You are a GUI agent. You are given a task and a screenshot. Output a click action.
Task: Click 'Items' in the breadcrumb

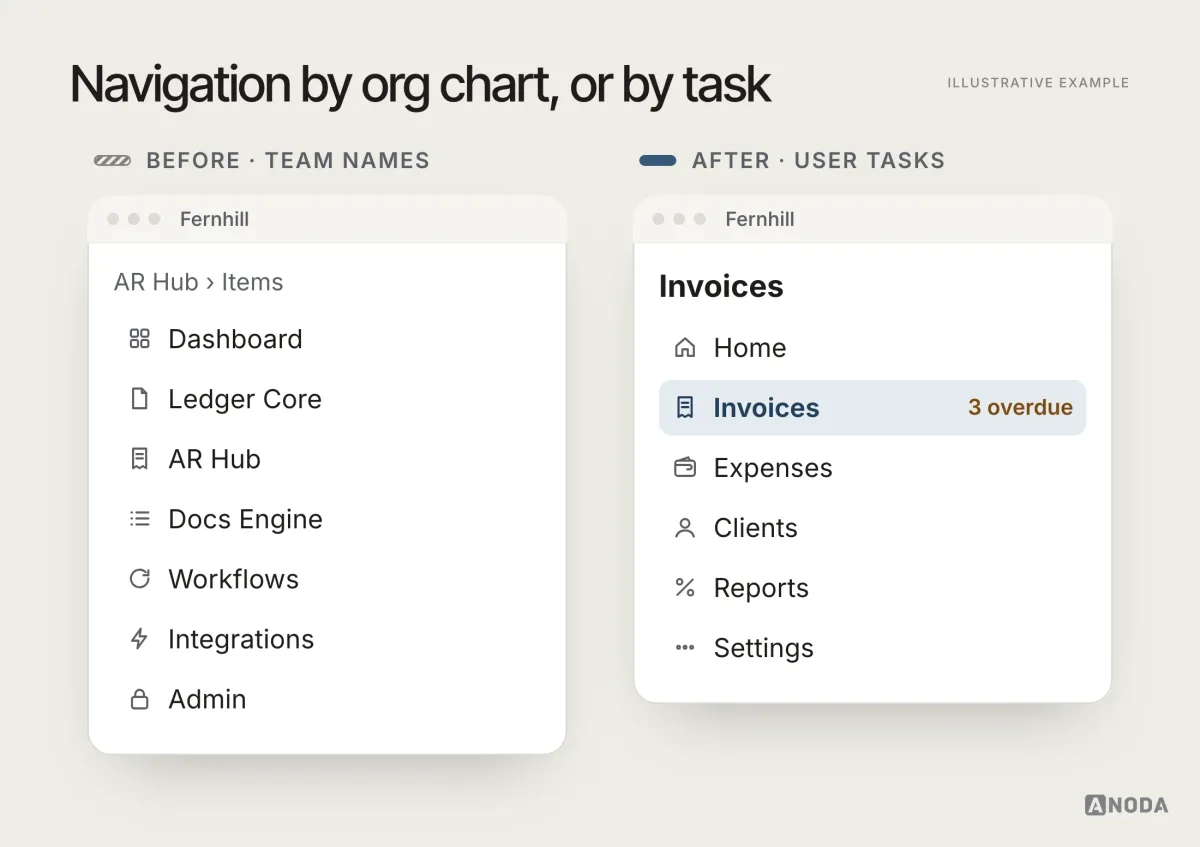coord(252,282)
